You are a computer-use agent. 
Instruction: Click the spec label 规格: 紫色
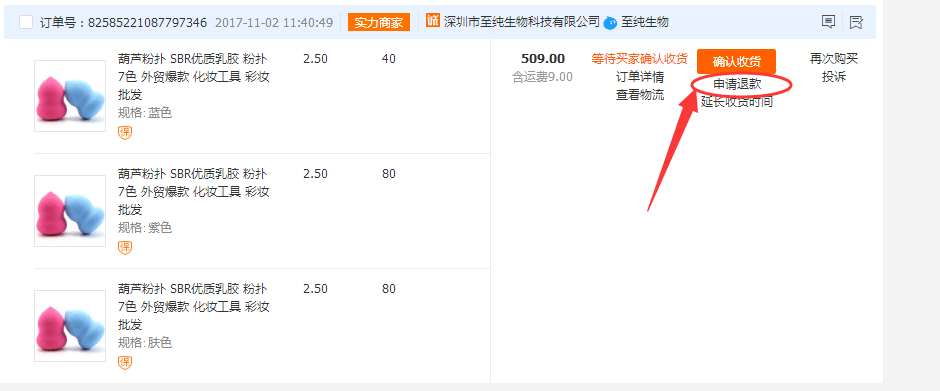tap(144, 228)
